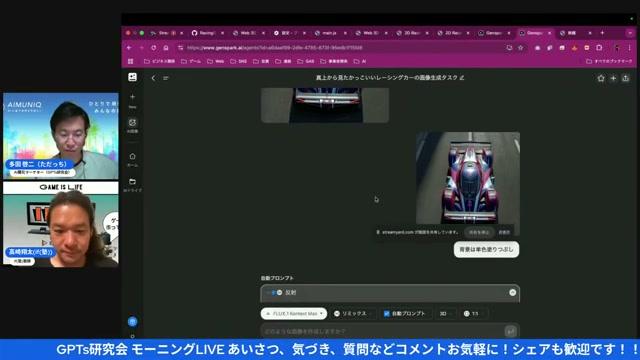Edit the task title with the pencil icon
The width and height of the screenshot is (640, 360).
tap(462, 78)
